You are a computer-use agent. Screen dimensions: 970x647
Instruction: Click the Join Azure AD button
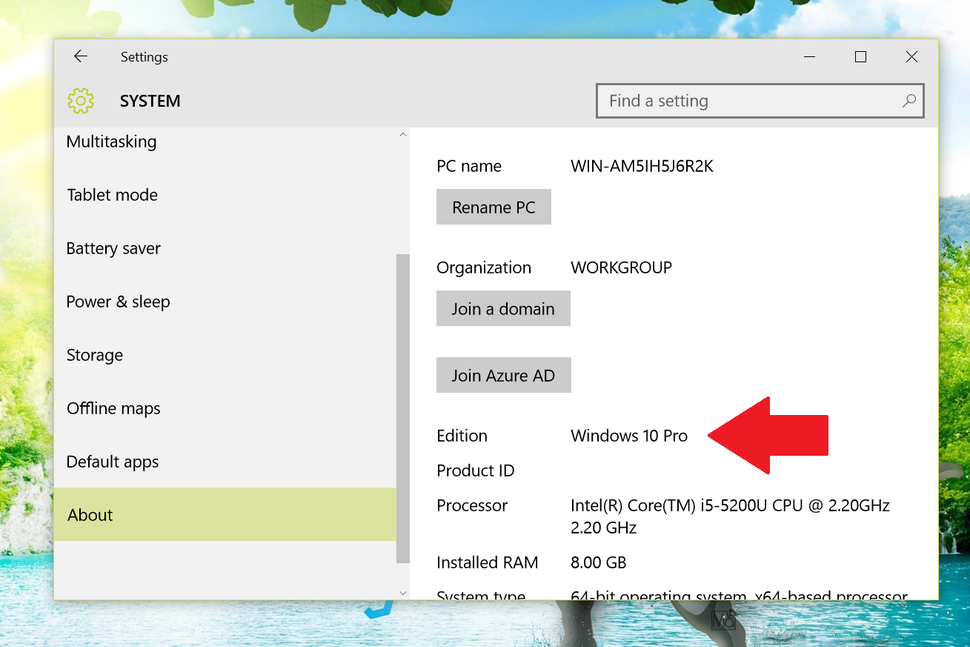click(x=503, y=374)
